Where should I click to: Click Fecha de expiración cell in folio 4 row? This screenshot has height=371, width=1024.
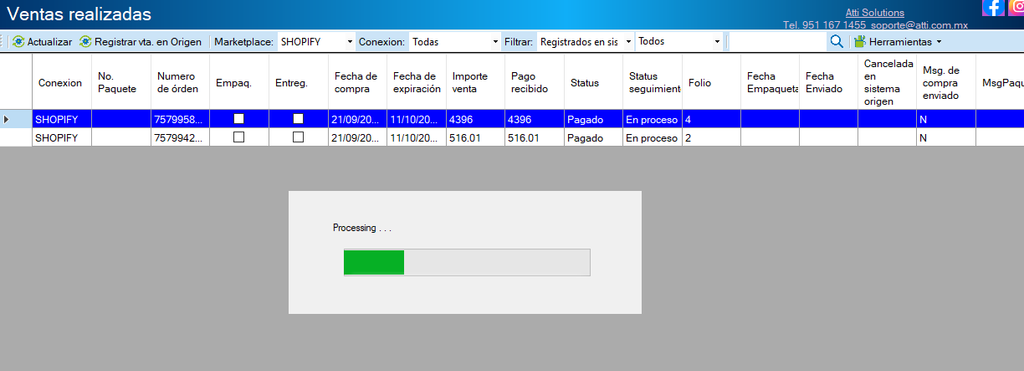pyautogui.click(x=417, y=120)
